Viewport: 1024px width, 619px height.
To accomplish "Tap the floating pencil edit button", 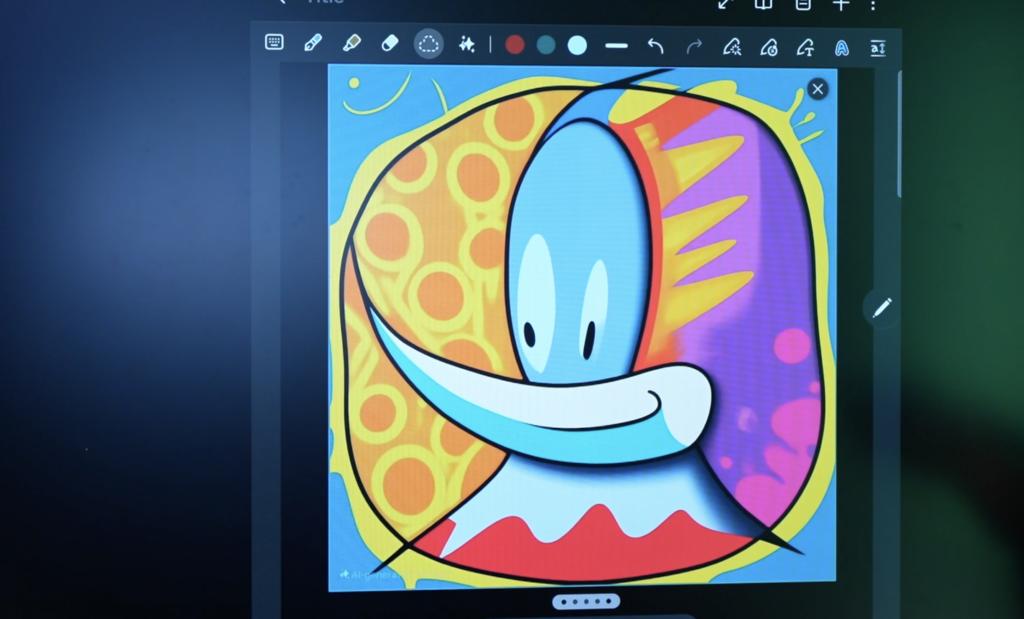I will 881,308.
